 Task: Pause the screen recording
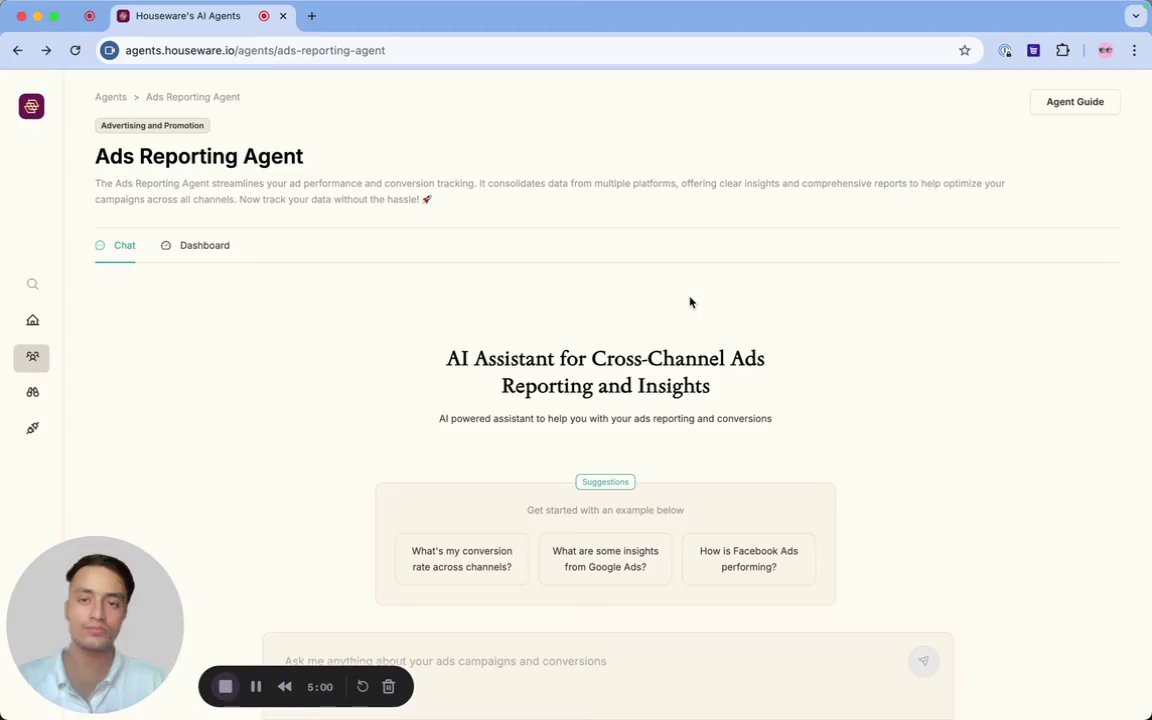pos(256,687)
